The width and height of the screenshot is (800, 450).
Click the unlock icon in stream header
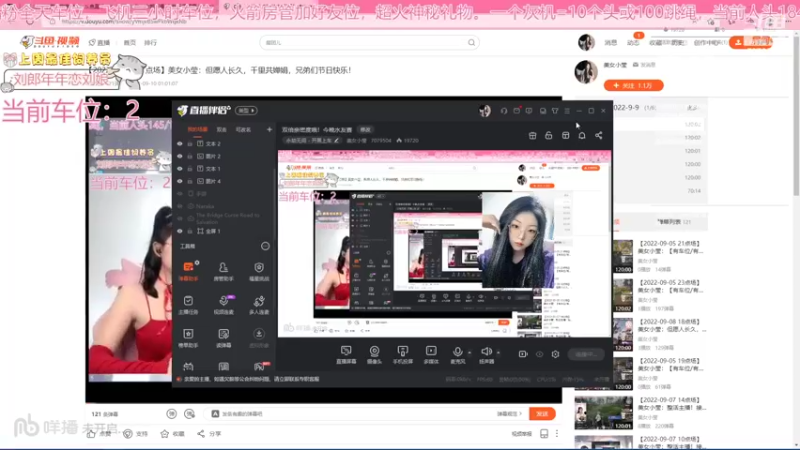(548, 135)
